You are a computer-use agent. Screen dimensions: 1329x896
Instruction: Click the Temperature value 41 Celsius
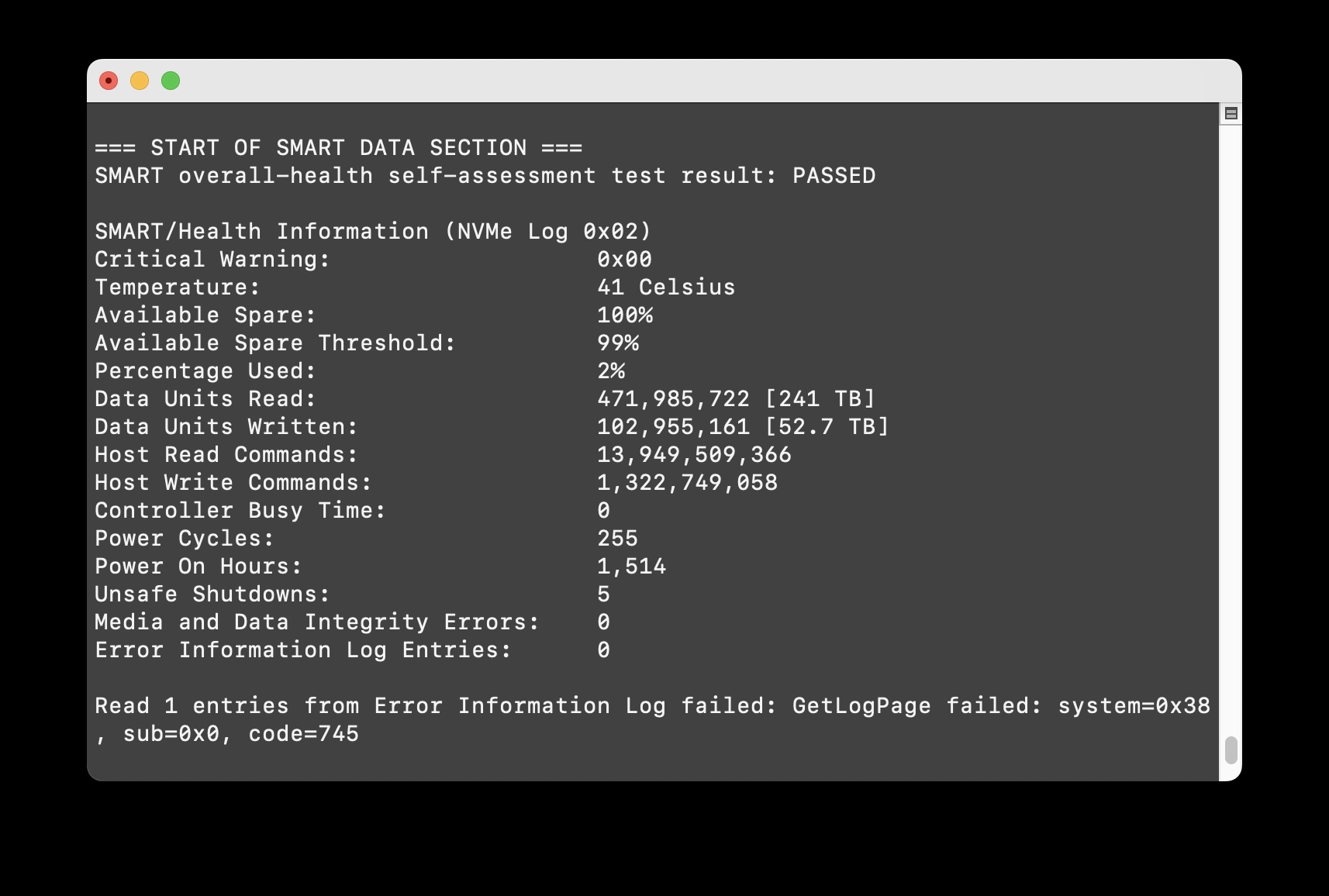(x=666, y=288)
